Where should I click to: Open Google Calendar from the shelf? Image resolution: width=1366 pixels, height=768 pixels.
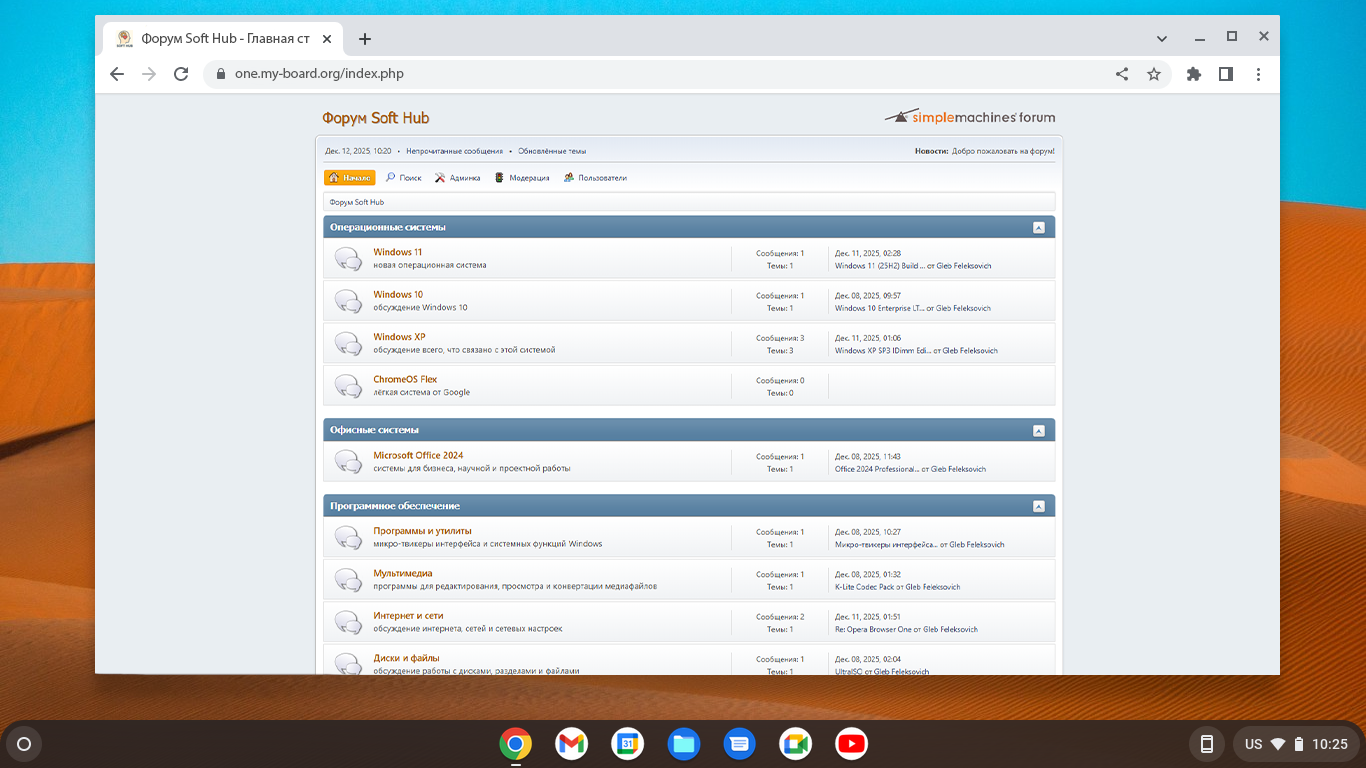pos(628,744)
